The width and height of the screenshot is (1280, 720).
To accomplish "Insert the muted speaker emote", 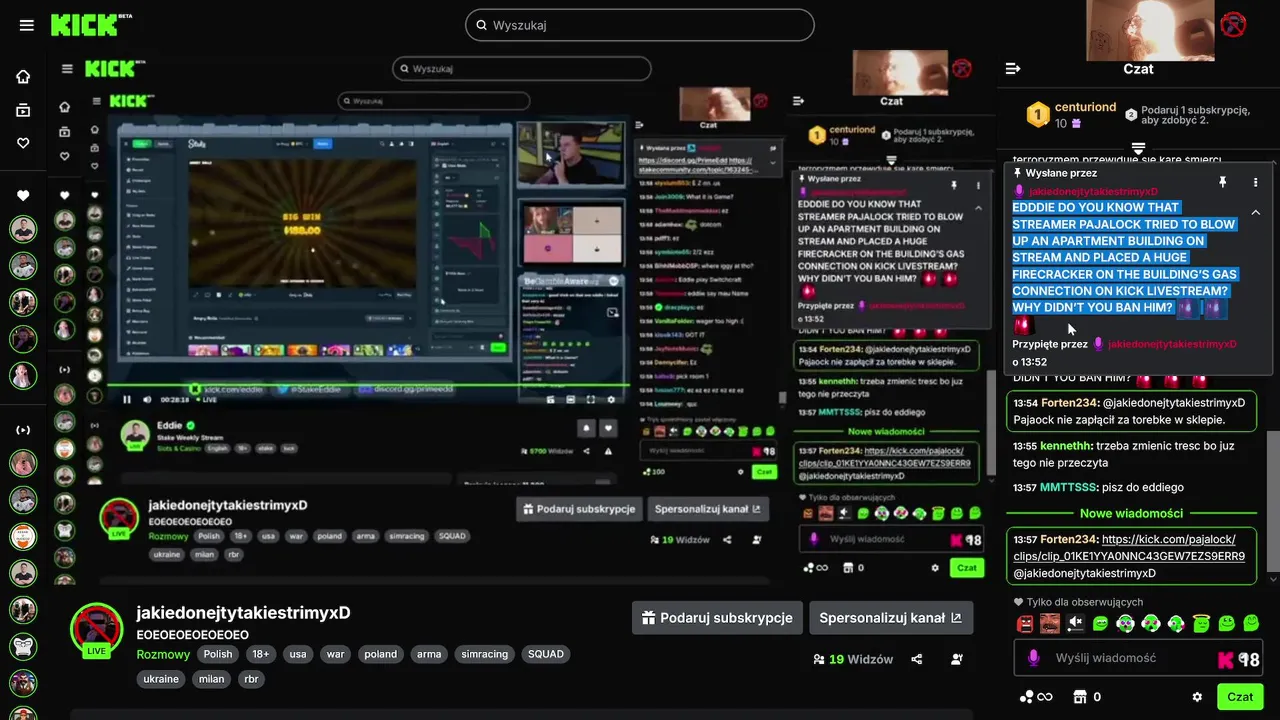I will pos(1075,624).
